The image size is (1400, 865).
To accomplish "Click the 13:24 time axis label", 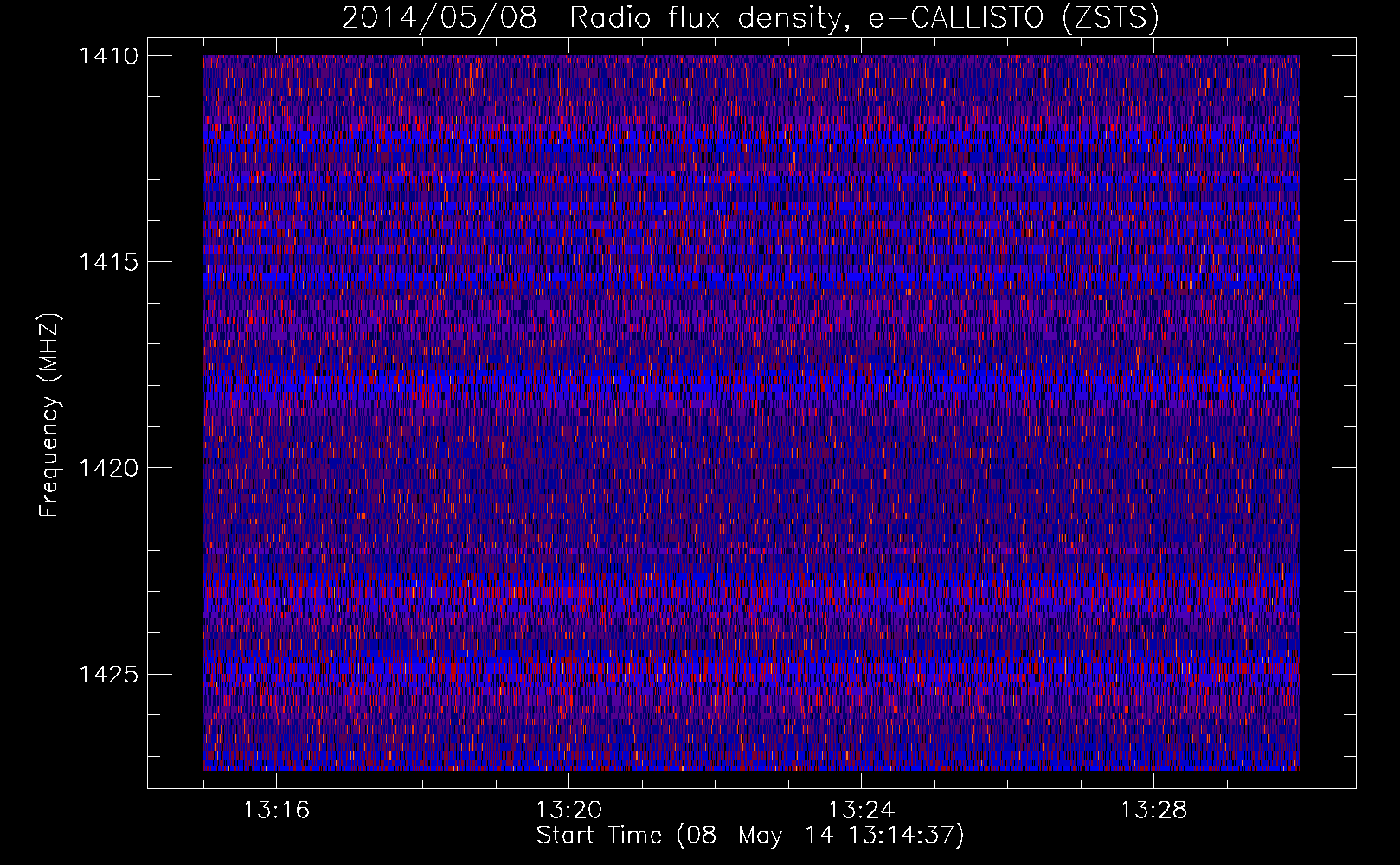I will point(861,811).
